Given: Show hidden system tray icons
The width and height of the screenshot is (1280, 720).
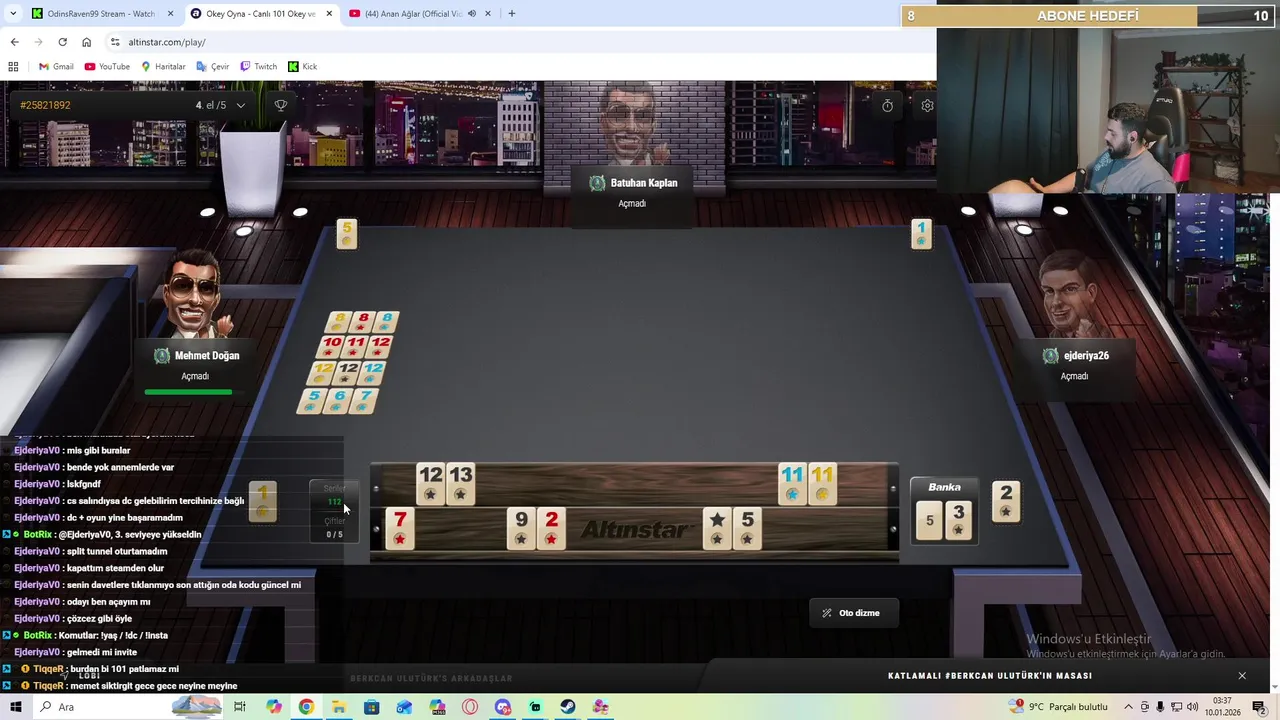Looking at the screenshot, I should coord(1127,707).
